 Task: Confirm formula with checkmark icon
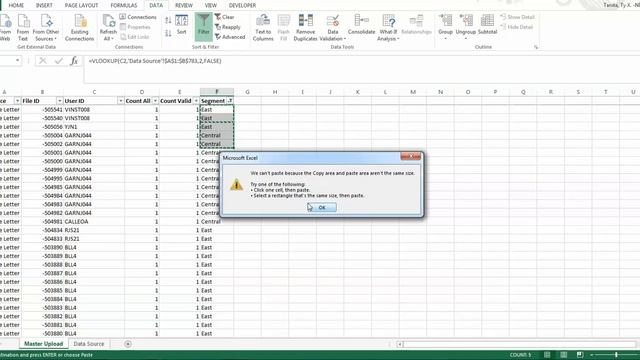click(x=59, y=61)
